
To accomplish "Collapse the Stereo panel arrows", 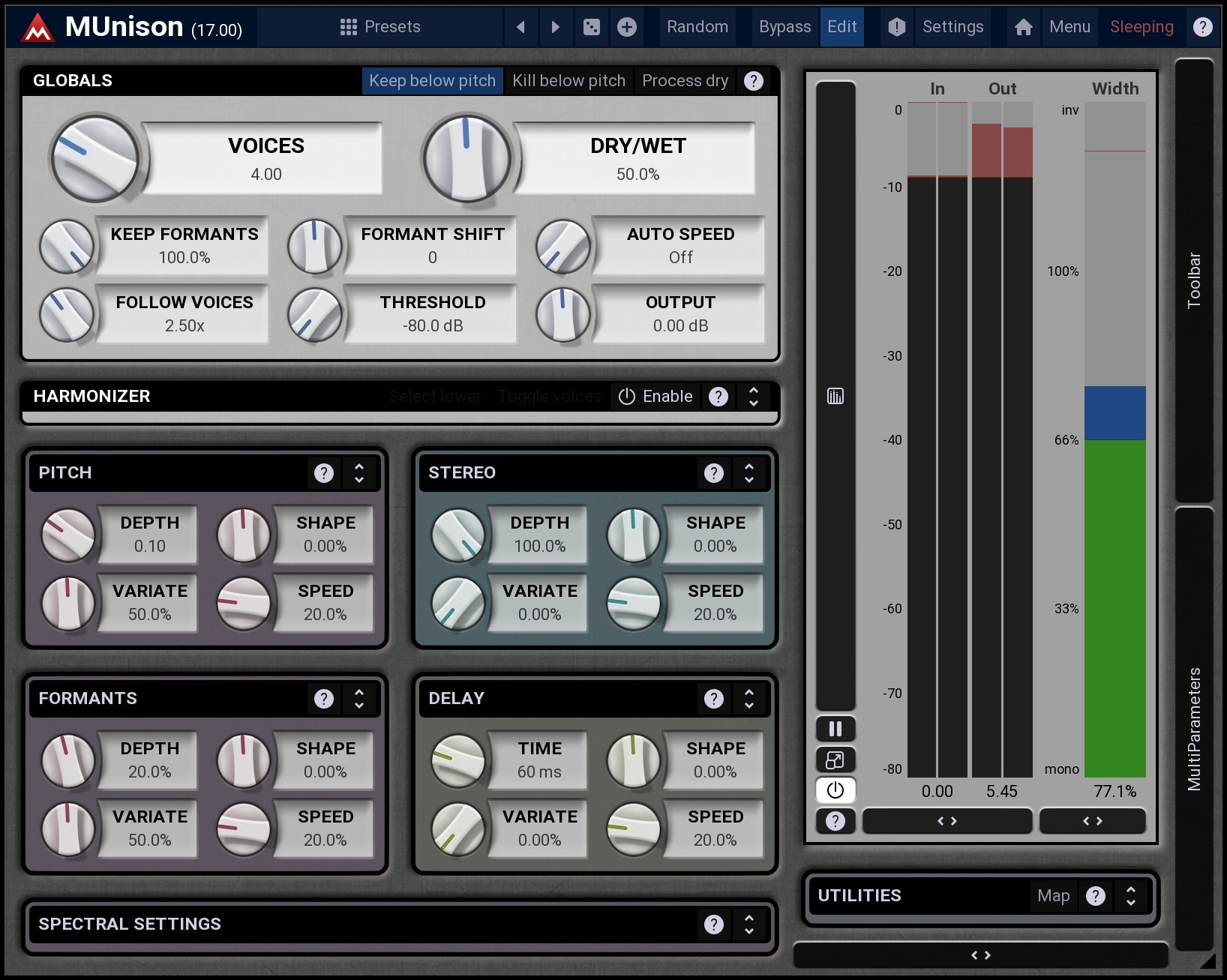I will [749, 473].
